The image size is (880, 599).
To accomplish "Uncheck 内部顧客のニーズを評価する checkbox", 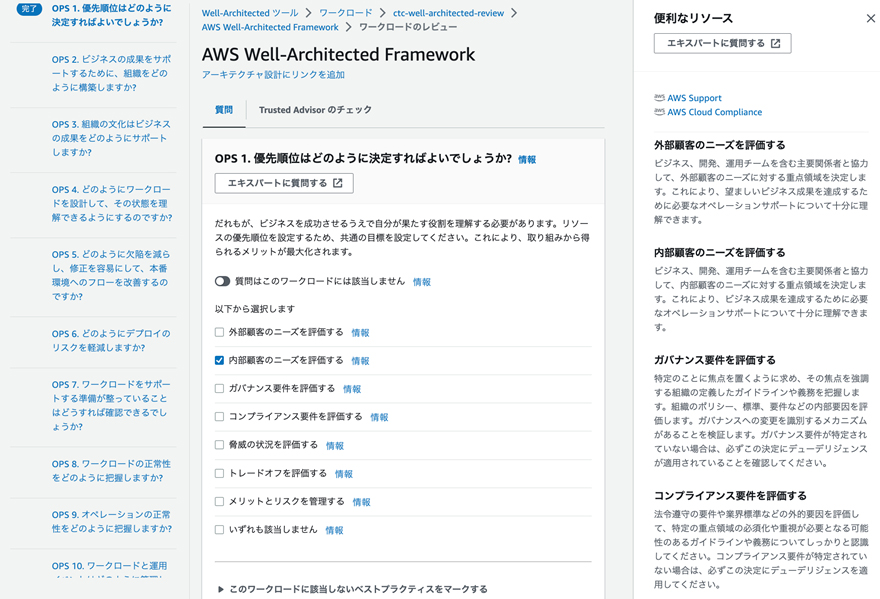I will pos(219,360).
